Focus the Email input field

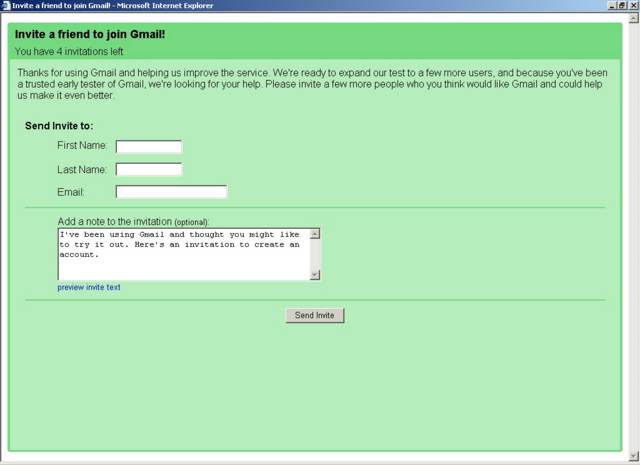[x=171, y=191]
